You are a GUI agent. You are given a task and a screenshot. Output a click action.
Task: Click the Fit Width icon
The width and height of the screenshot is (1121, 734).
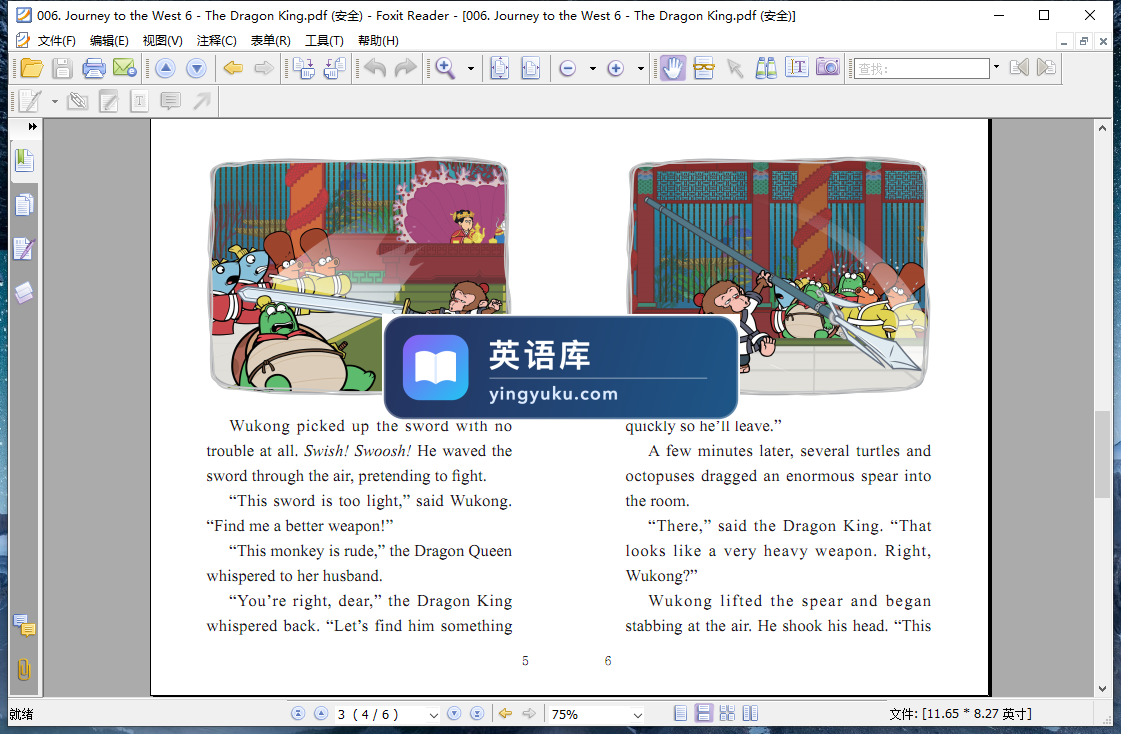click(530, 68)
